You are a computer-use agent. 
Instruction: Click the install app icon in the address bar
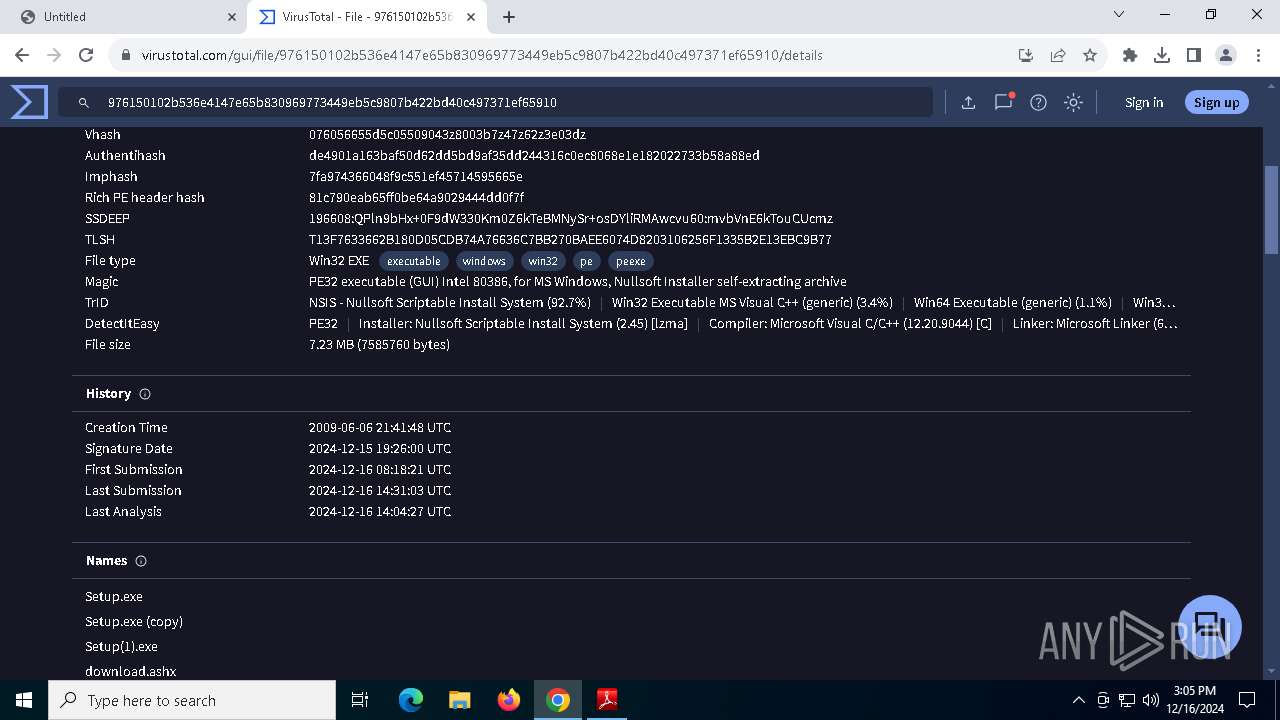tap(1026, 55)
